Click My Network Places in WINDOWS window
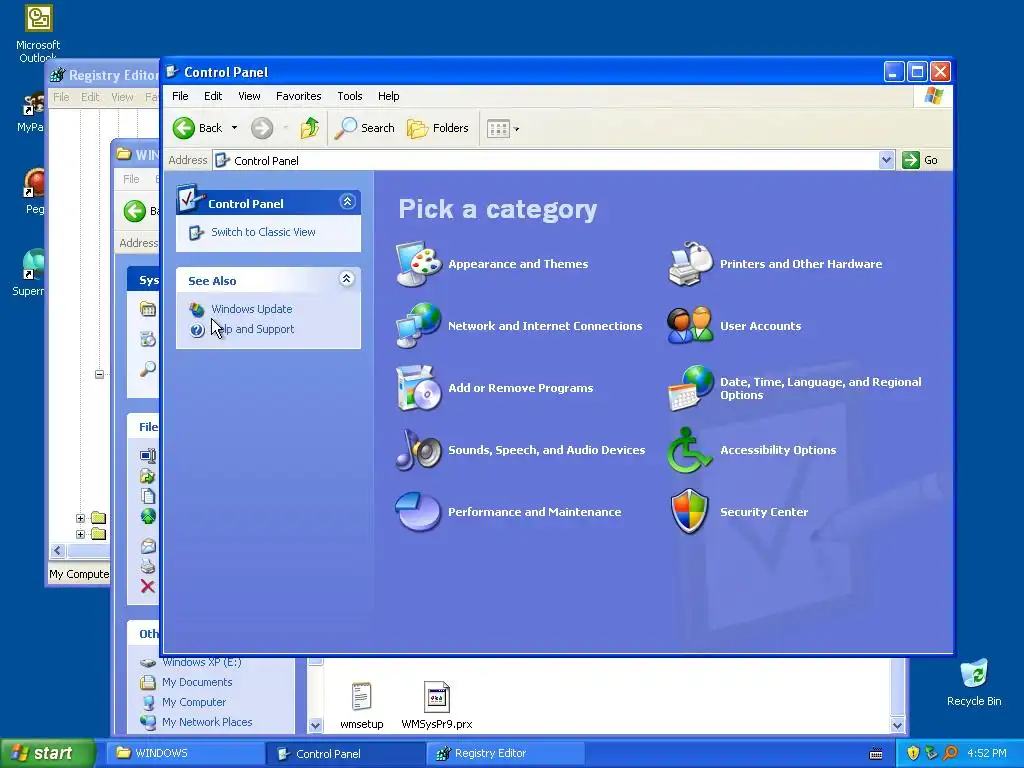The image size is (1024, 768). pyautogui.click(x=207, y=722)
